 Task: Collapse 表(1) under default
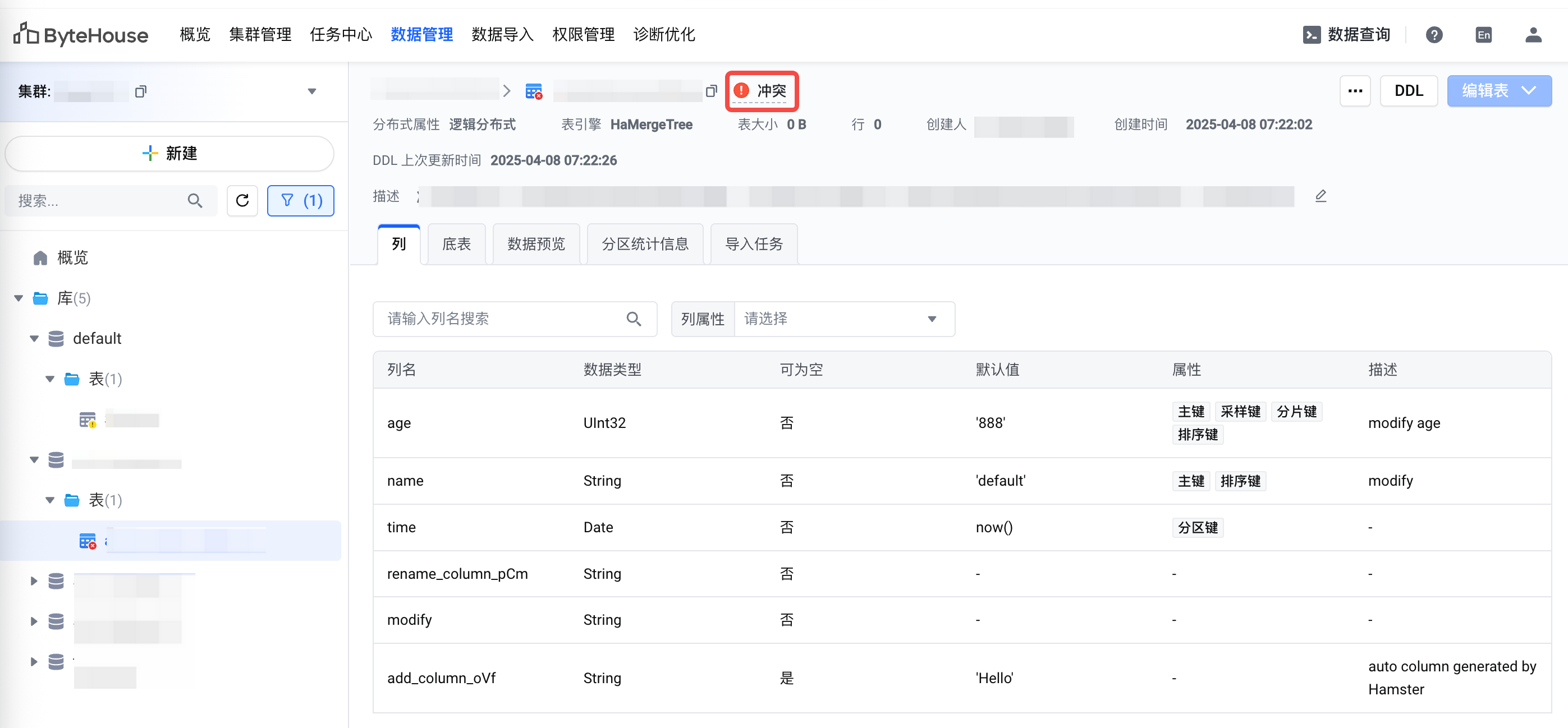tap(50, 379)
